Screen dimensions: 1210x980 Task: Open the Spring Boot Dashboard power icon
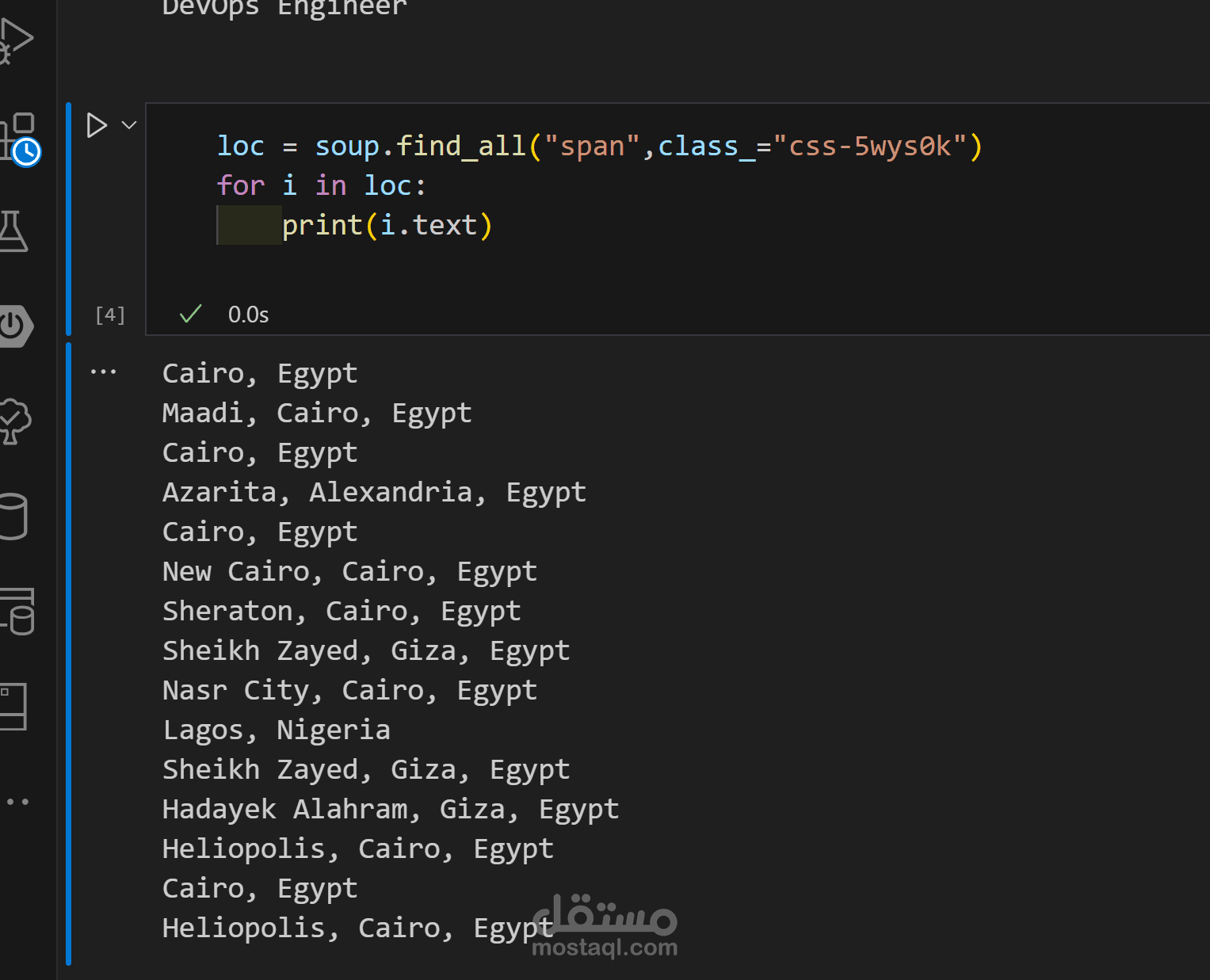pos(14,326)
